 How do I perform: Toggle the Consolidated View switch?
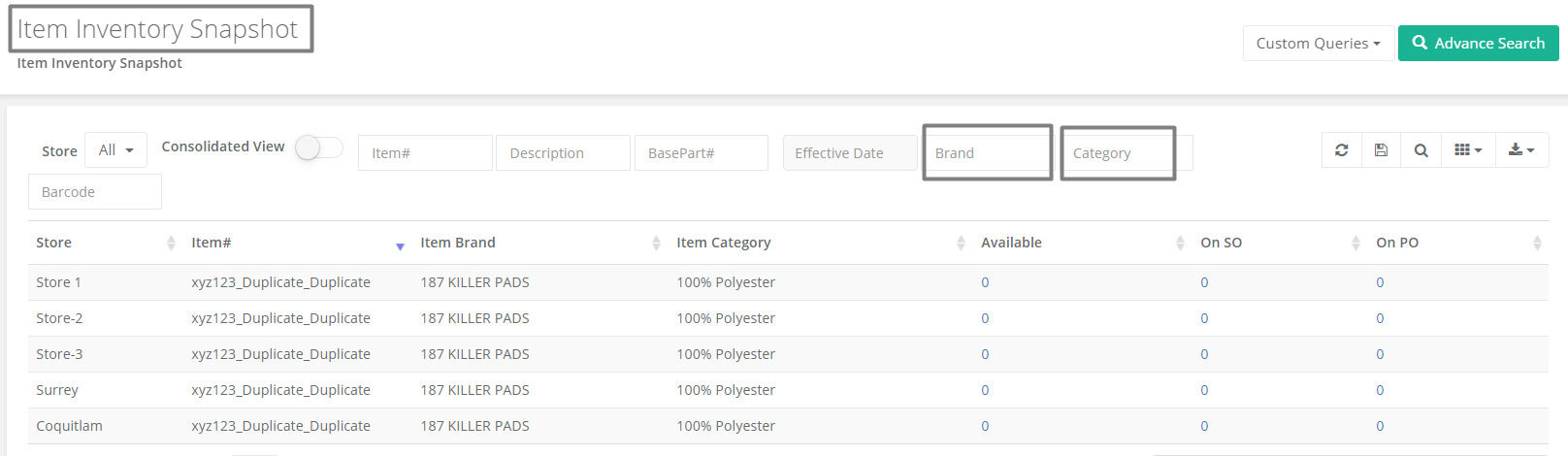[x=319, y=147]
